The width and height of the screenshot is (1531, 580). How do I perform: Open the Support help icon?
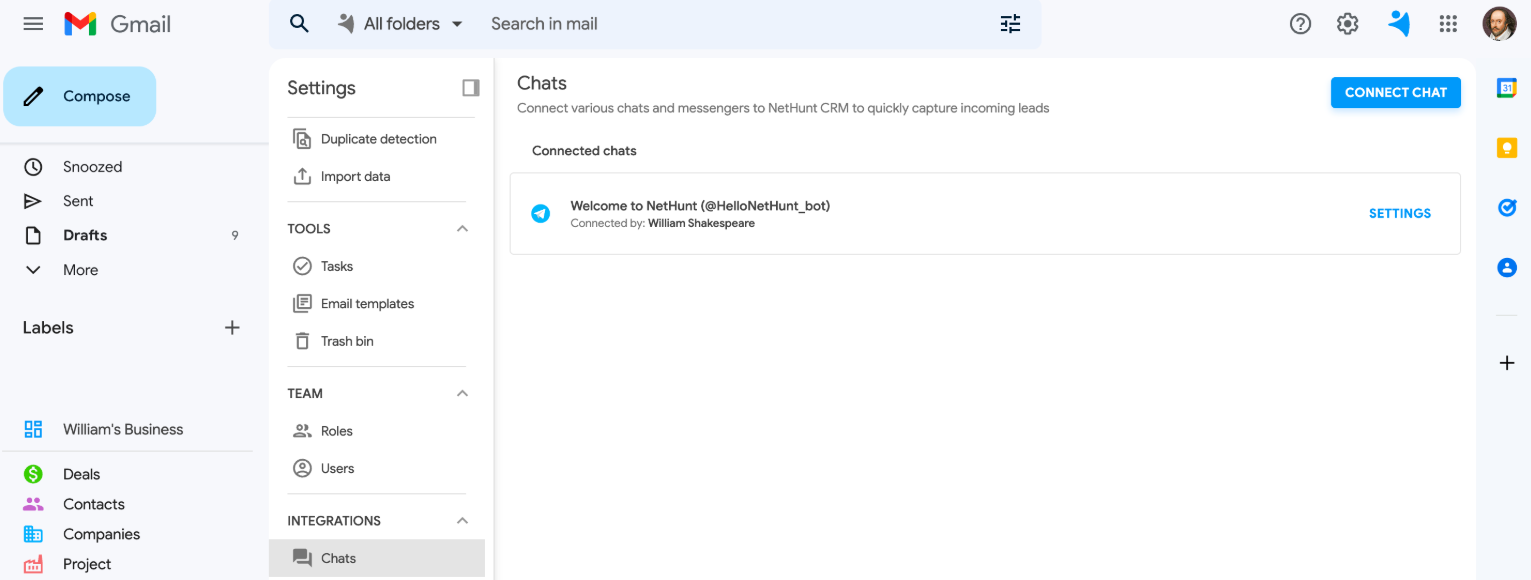1300,23
